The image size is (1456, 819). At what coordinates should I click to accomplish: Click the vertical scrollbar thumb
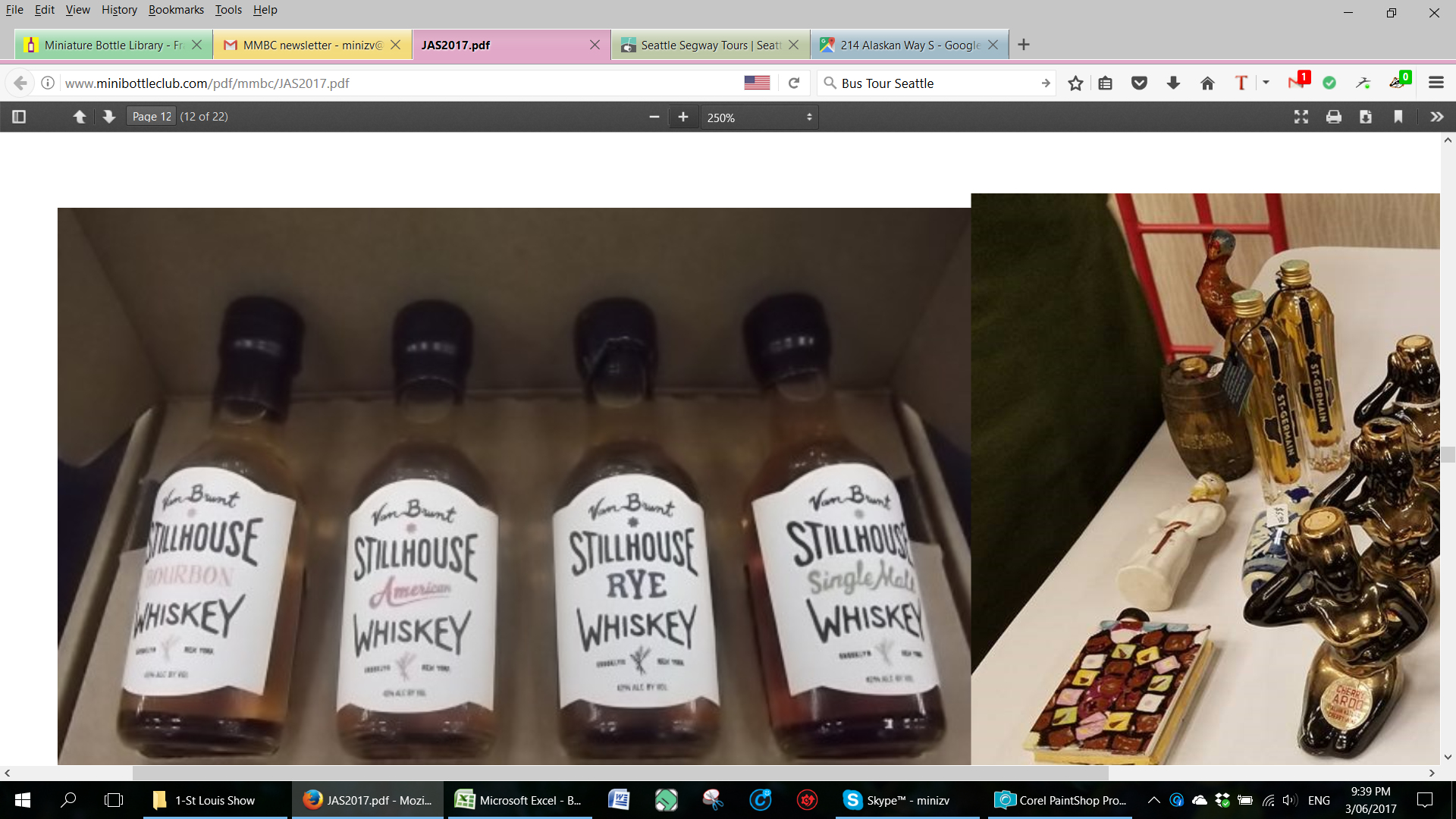pos(1448,454)
